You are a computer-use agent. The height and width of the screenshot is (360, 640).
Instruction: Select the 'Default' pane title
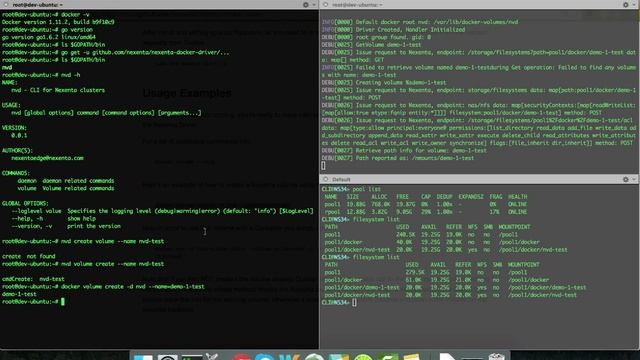341,179
